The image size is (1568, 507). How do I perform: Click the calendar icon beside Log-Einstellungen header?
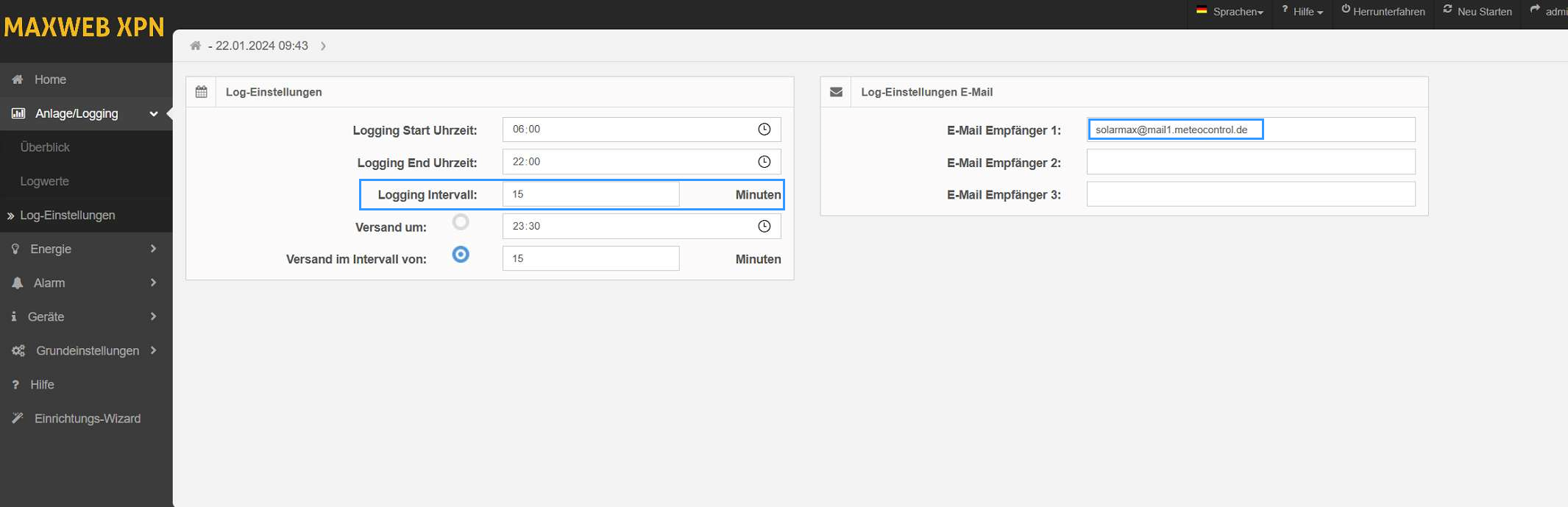point(201,92)
